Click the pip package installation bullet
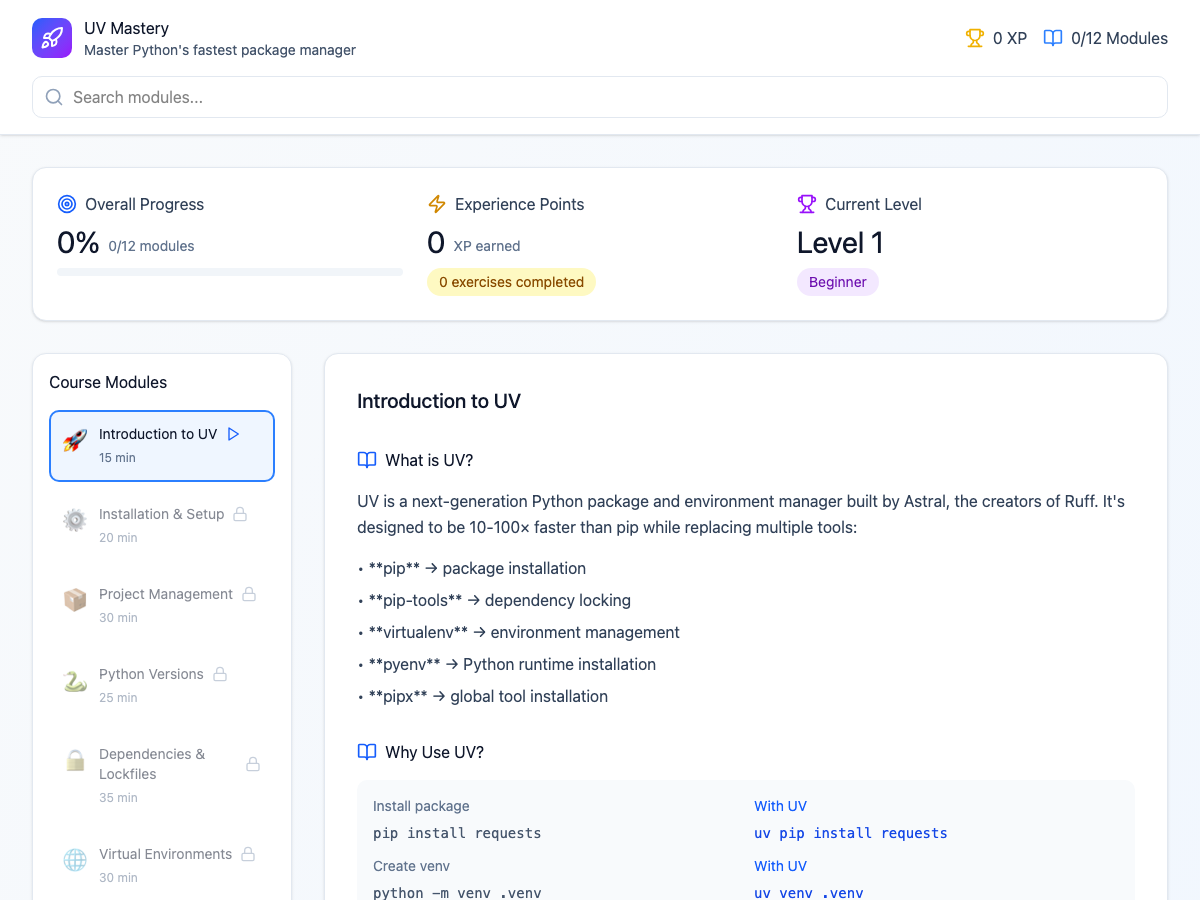1200x900 pixels. click(x=471, y=568)
